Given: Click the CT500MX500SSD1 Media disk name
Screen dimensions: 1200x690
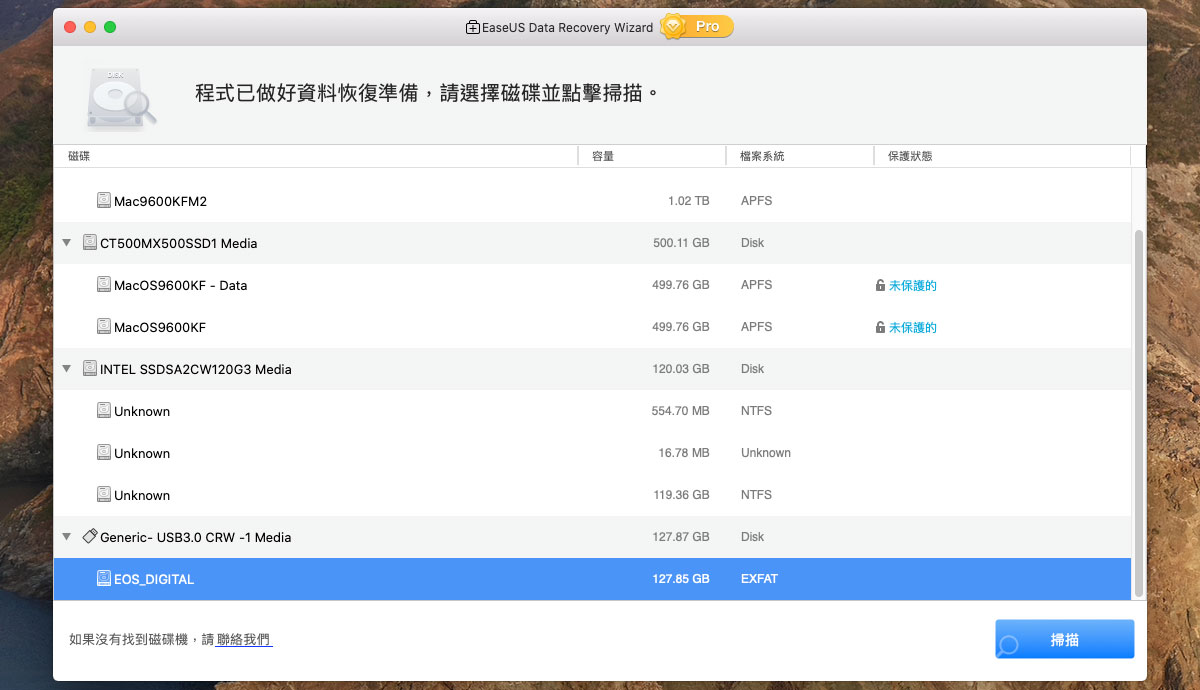Looking at the screenshot, I should (x=179, y=243).
